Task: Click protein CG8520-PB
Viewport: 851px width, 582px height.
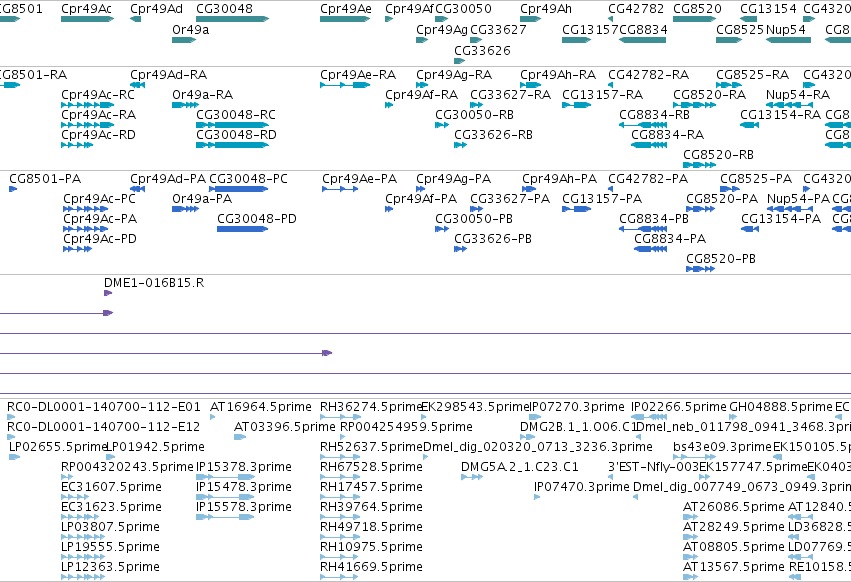Action: [x=721, y=259]
